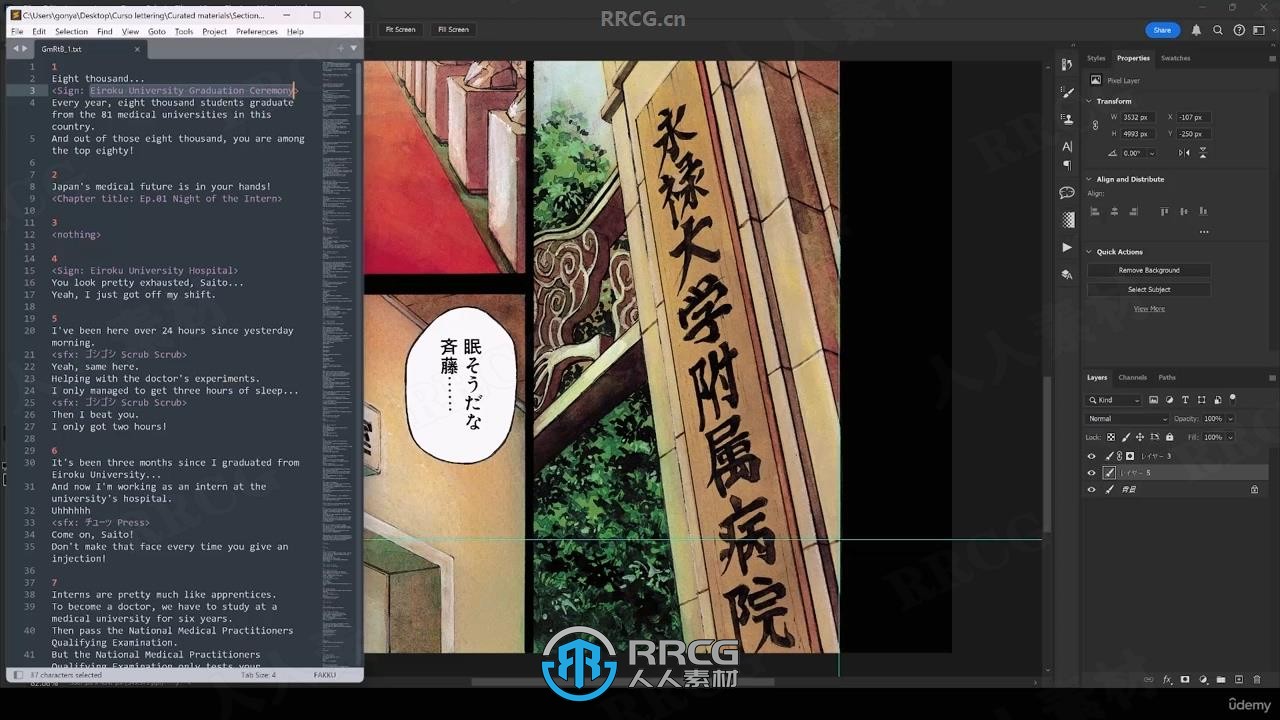Create a new group folder icon
The height and width of the screenshot is (720, 1280).
[x=1221, y=680]
